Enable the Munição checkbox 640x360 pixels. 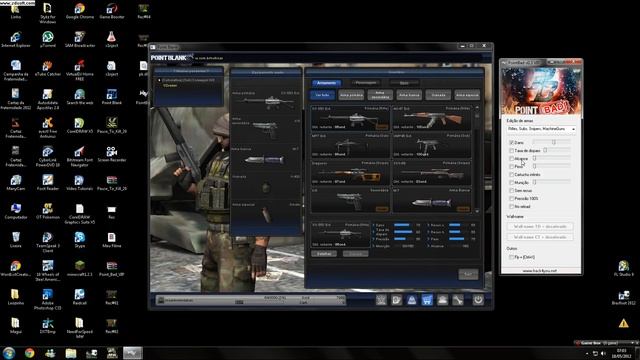[511, 182]
